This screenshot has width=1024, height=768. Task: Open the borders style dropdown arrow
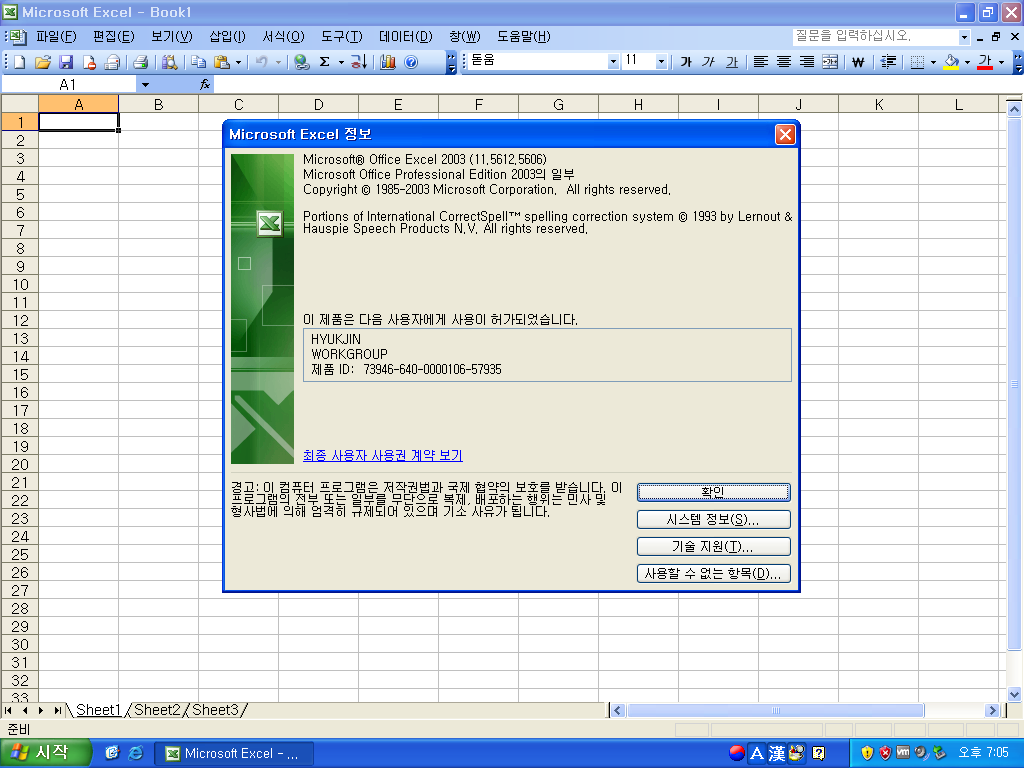(933, 62)
